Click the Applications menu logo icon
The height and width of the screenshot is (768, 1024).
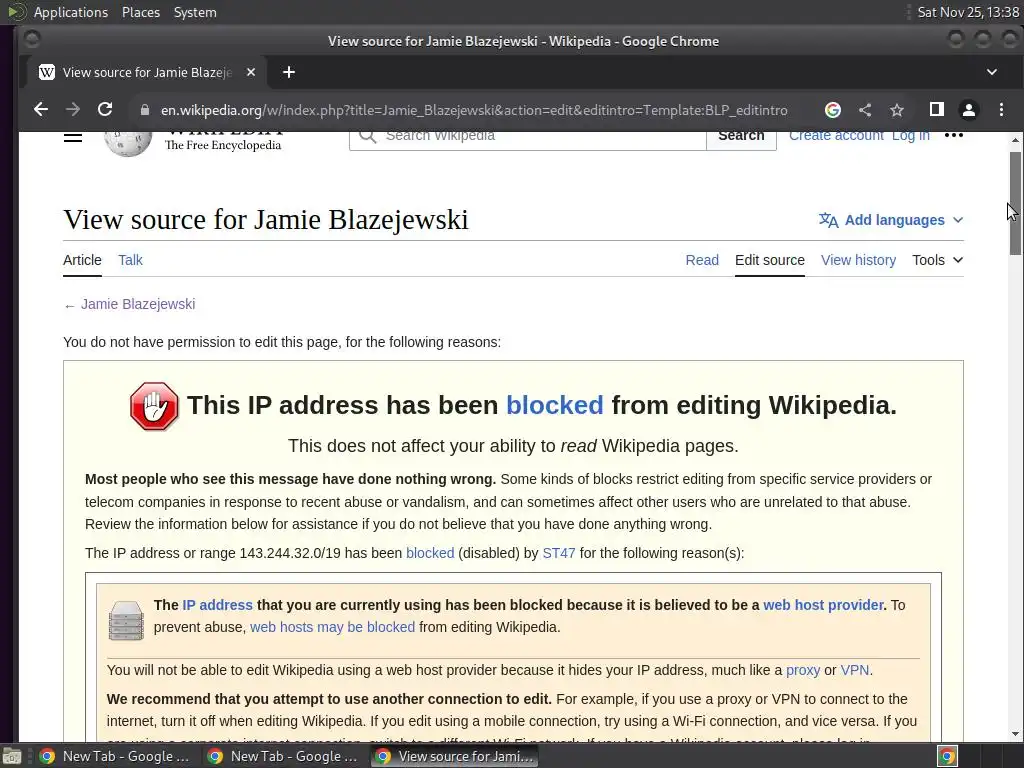pyautogui.click(x=17, y=12)
